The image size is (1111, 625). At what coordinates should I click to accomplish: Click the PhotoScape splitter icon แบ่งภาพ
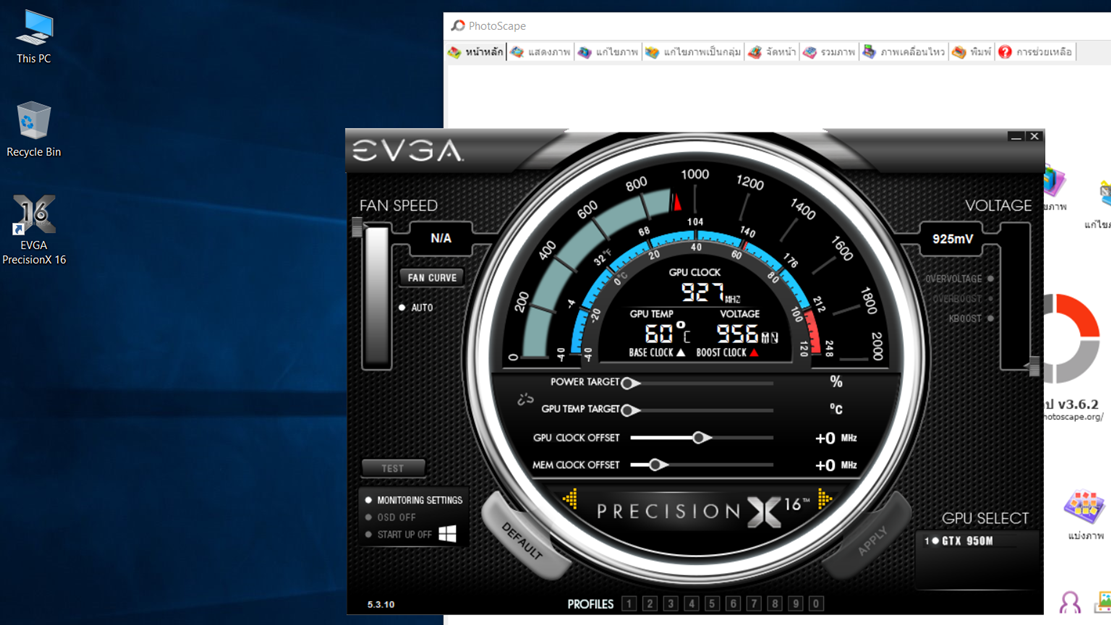click(1085, 516)
